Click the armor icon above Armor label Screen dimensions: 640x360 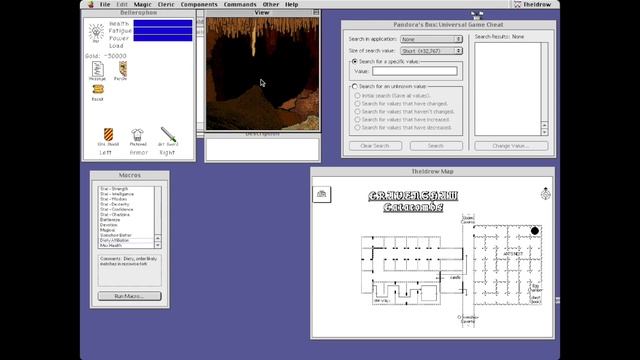point(138,136)
